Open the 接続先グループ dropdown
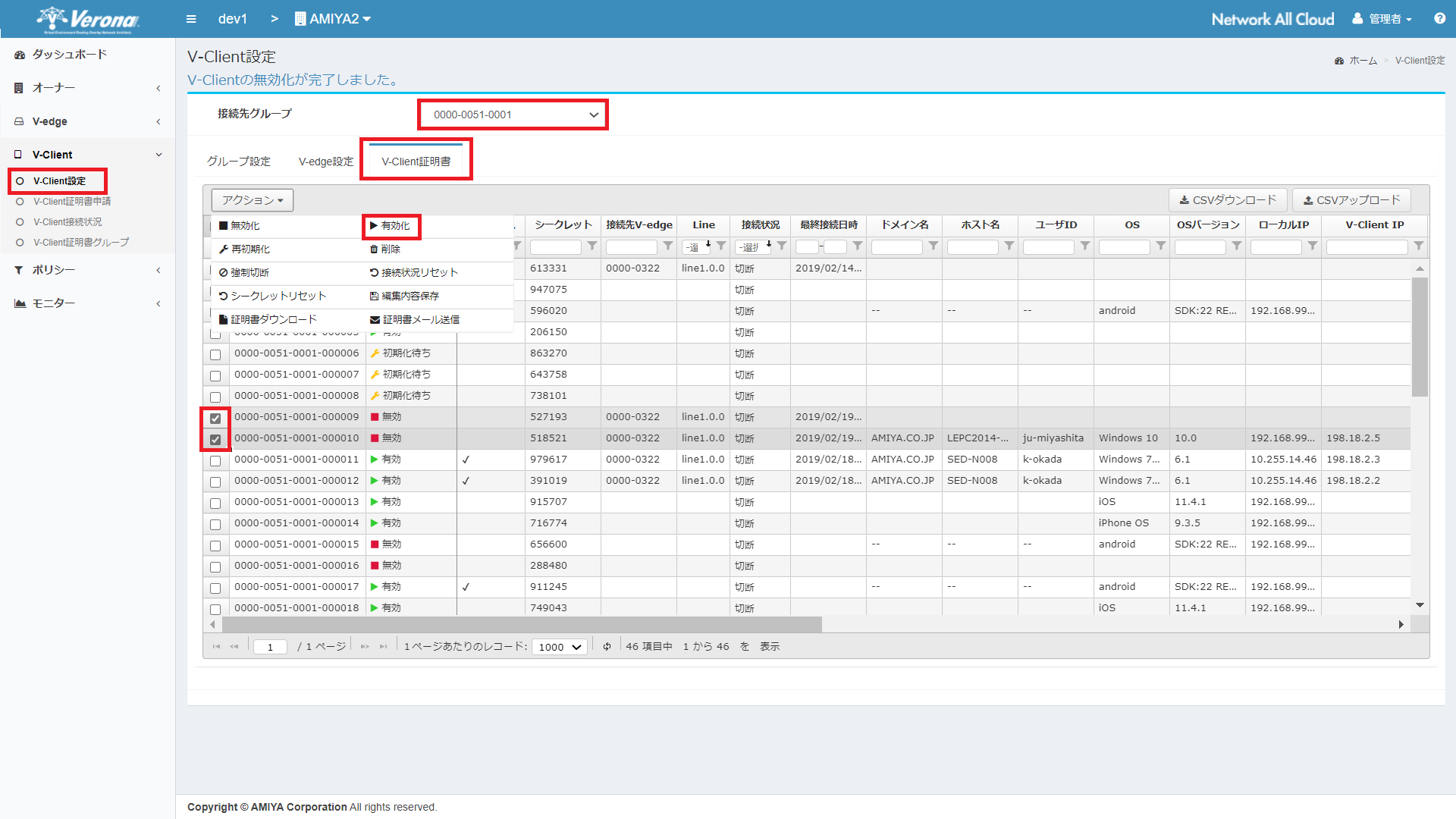Image resolution: width=1456 pixels, height=819 pixels. click(x=513, y=115)
